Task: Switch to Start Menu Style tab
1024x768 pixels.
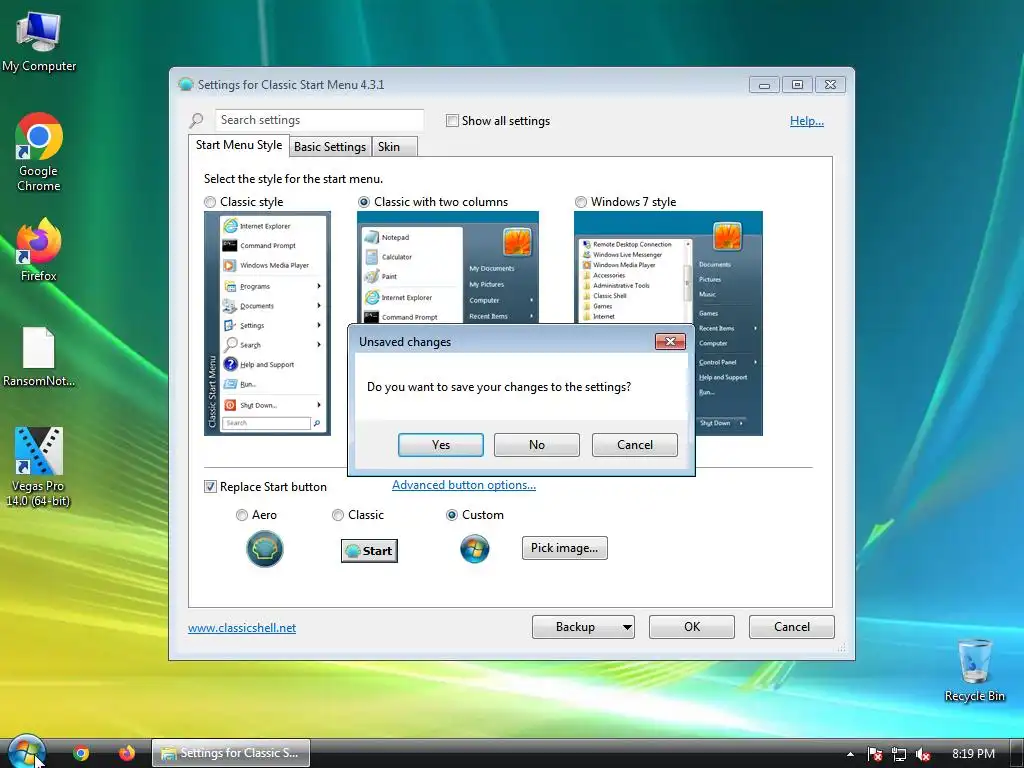Action: click(239, 145)
